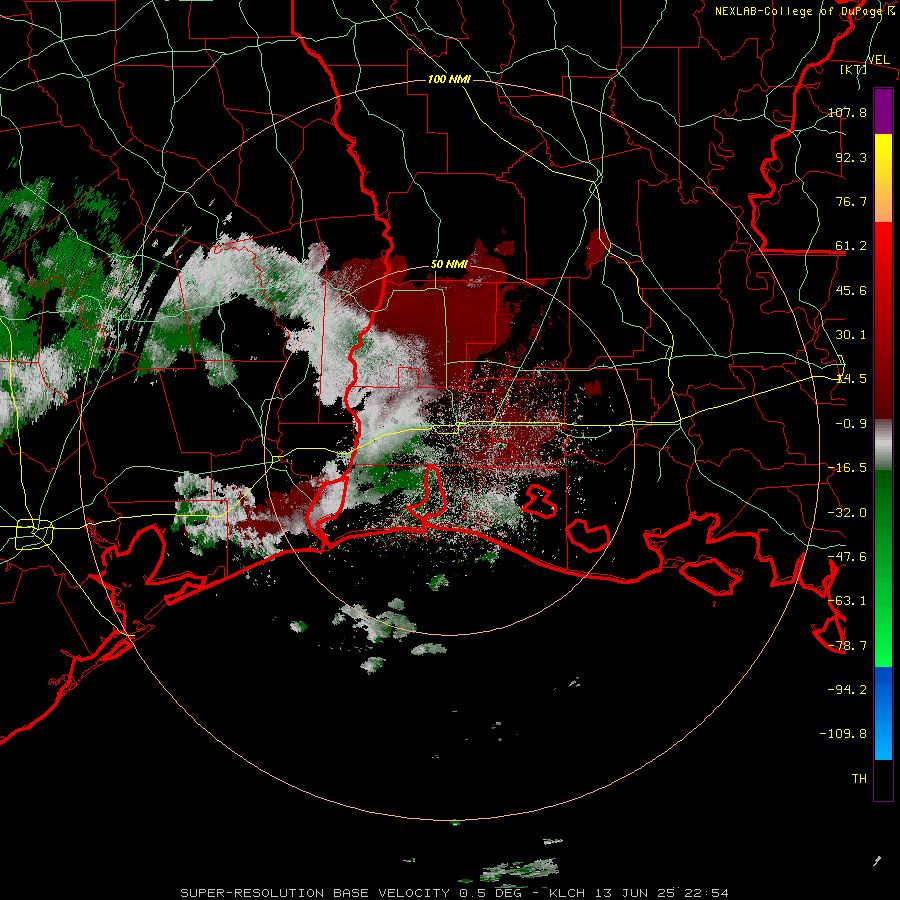Viewport: 900px width, 900px height.
Task: Click the 100 NMI range ring label
Action: coord(449,79)
